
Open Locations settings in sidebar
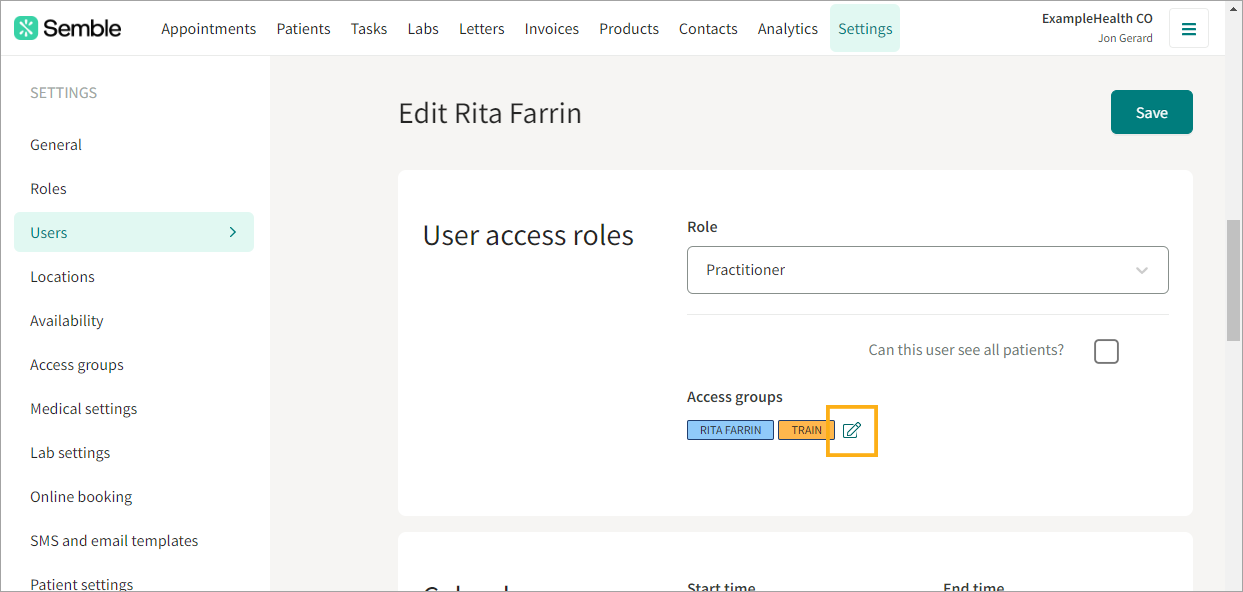[62, 277]
